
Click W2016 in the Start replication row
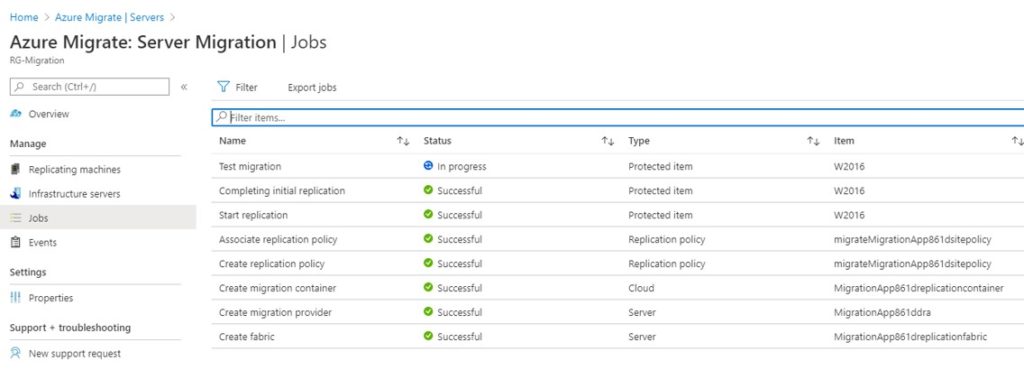[x=849, y=215]
